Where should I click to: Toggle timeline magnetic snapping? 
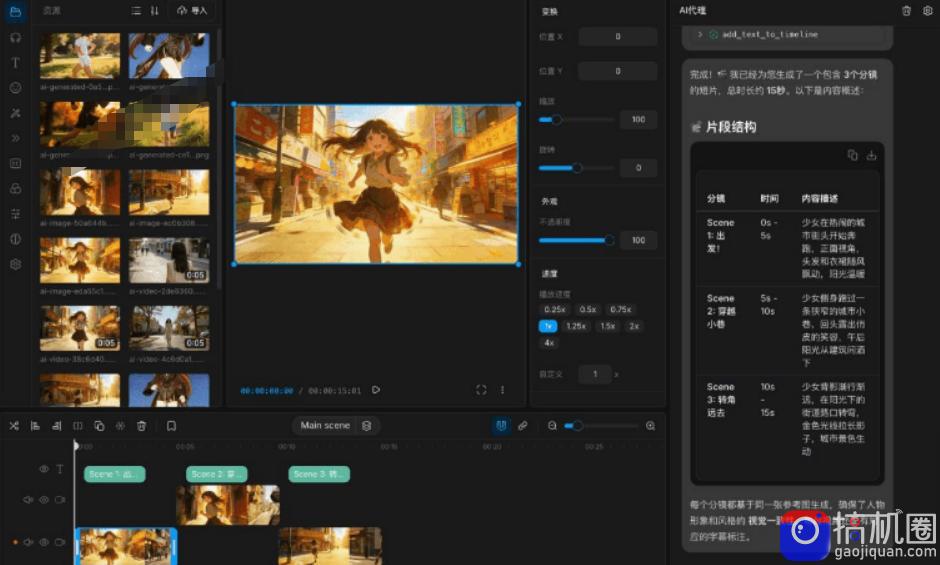click(501, 426)
